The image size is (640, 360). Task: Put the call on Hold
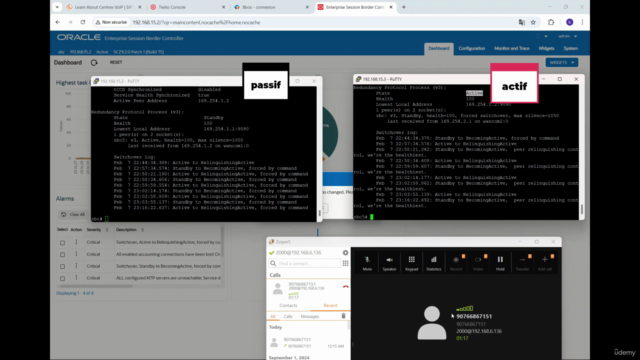pyautogui.click(x=500, y=263)
